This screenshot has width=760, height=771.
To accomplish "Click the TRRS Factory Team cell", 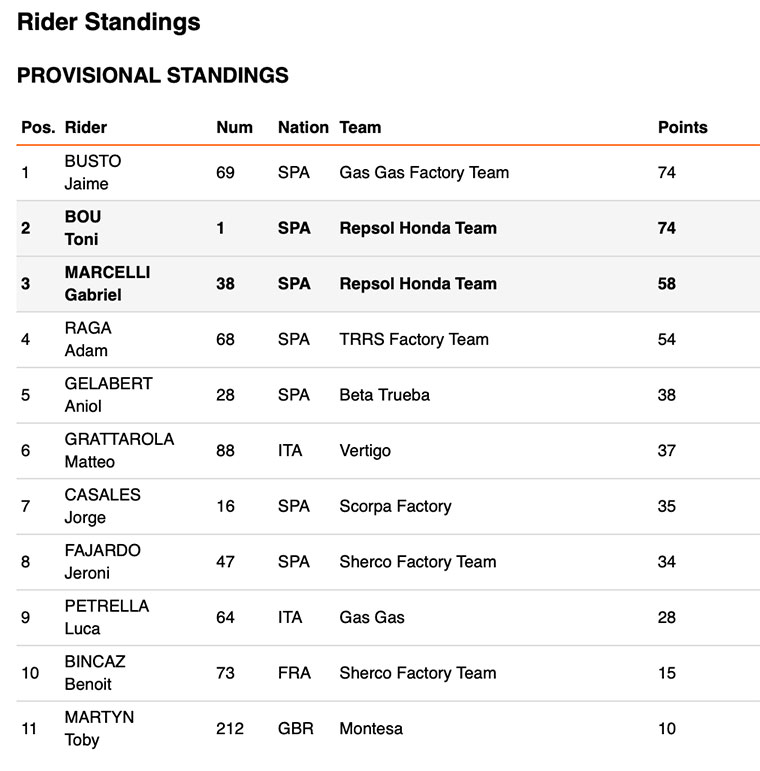I will pyautogui.click(x=414, y=339).
